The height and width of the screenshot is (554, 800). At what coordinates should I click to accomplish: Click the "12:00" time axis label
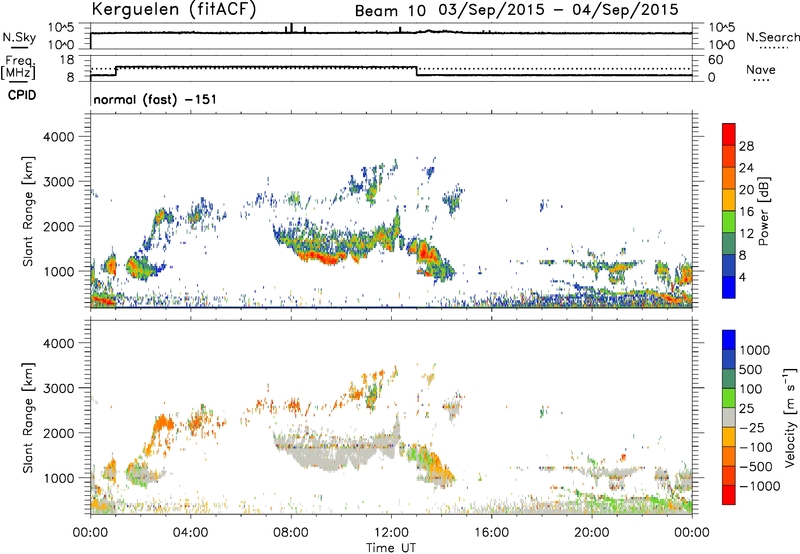click(x=391, y=533)
